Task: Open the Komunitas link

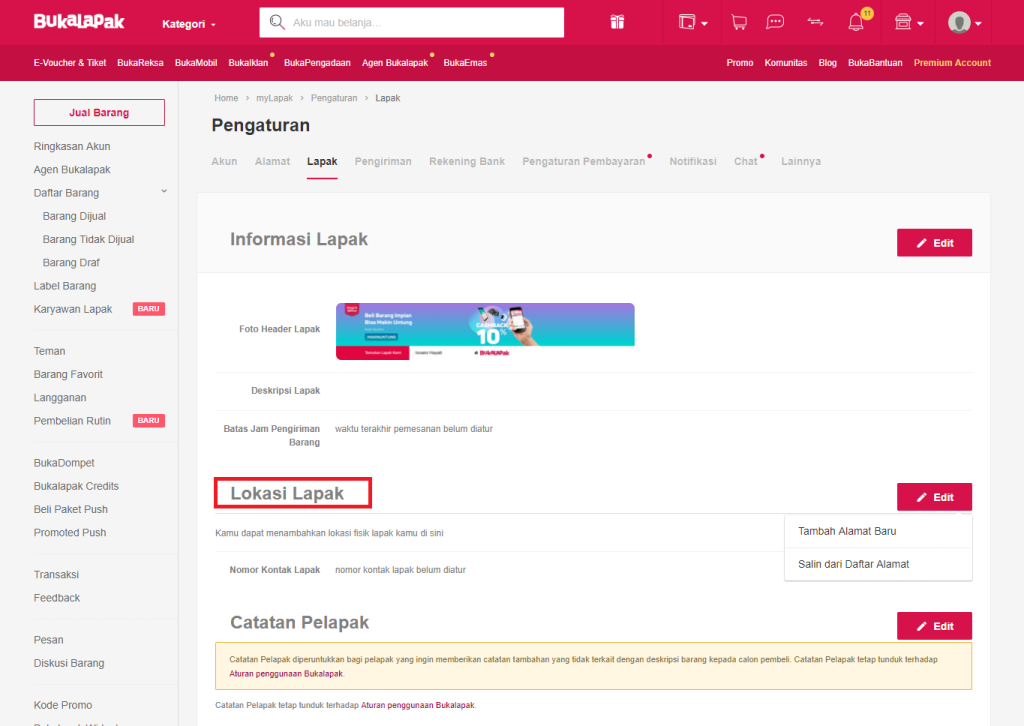Action: pos(786,63)
